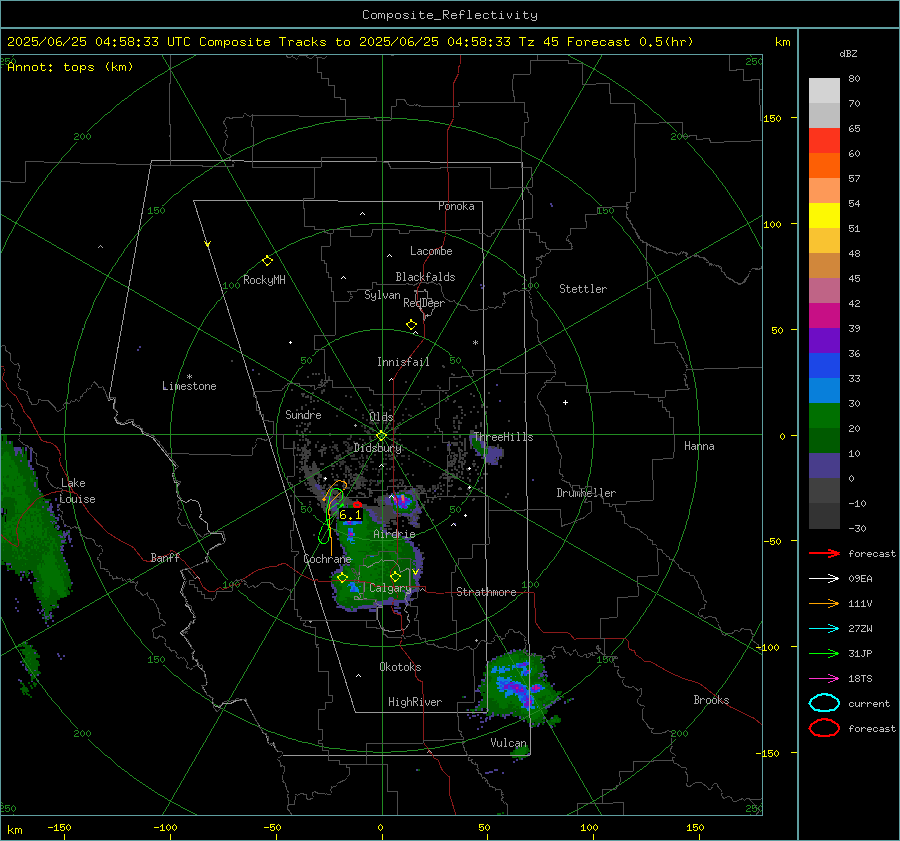Click the Brooks town label
The height and width of the screenshot is (841, 900).
[711, 700]
